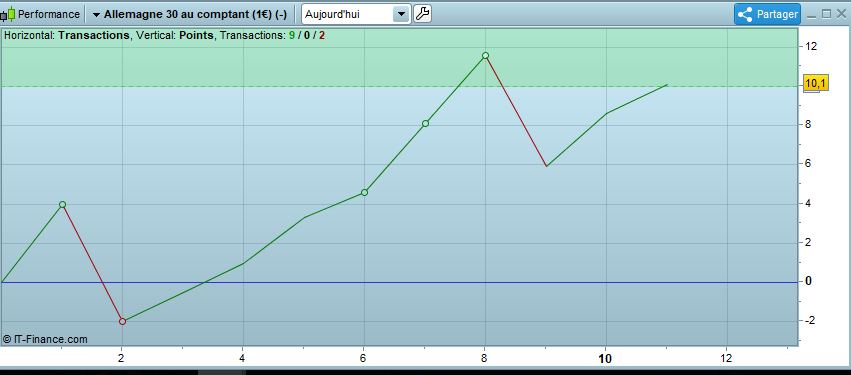Click the Performance candlestick icon
The image size is (851, 375).
click(8, 14)
